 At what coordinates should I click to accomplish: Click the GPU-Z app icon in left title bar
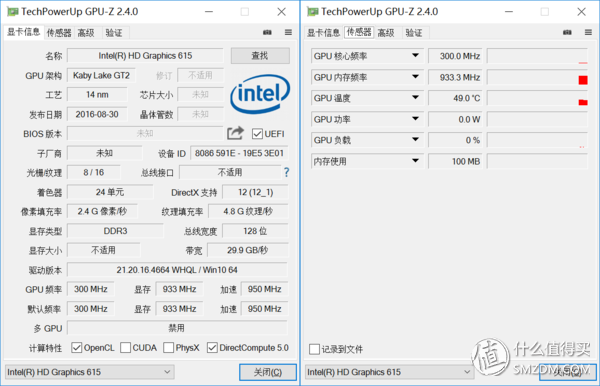click(x=12, y=12)
